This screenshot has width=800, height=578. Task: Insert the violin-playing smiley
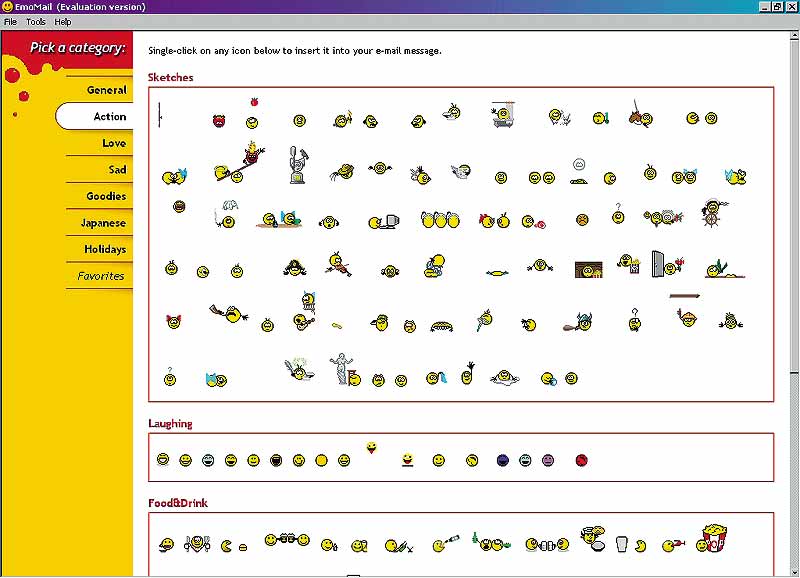[338, 264]
